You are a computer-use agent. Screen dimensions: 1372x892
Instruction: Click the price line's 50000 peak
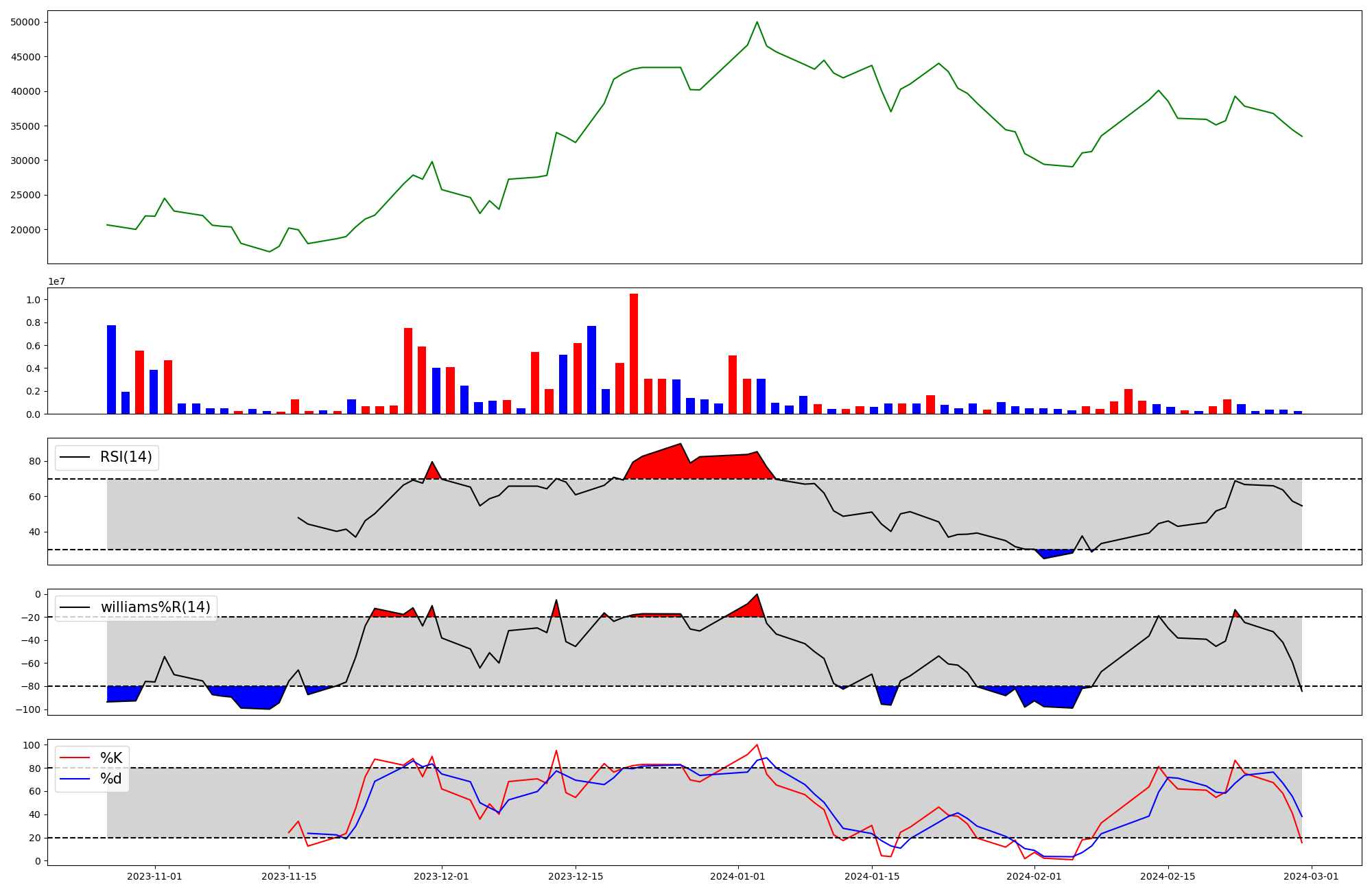click(x=757, y=23)
